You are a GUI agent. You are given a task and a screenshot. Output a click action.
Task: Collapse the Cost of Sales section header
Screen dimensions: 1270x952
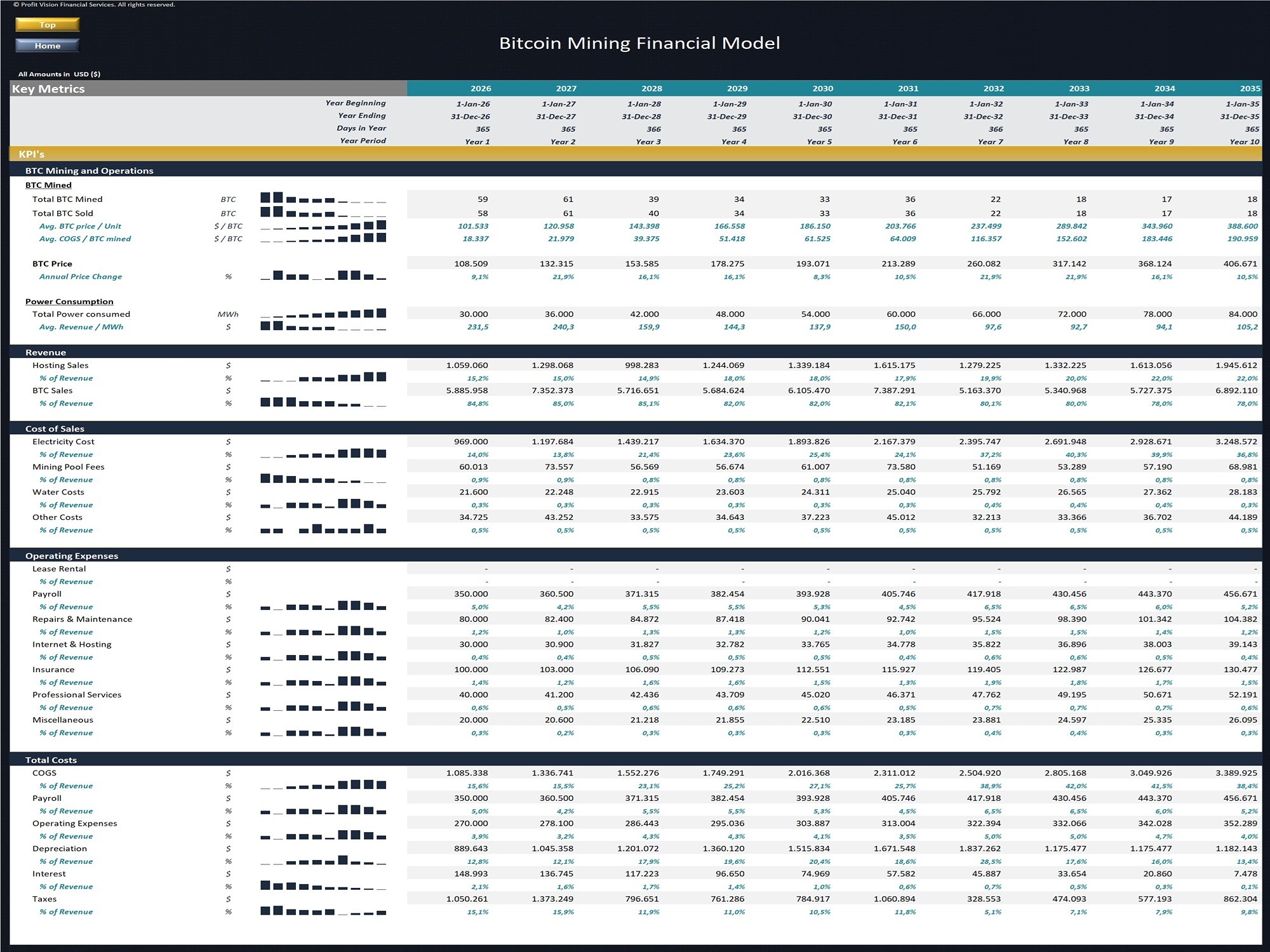[56, 428]
